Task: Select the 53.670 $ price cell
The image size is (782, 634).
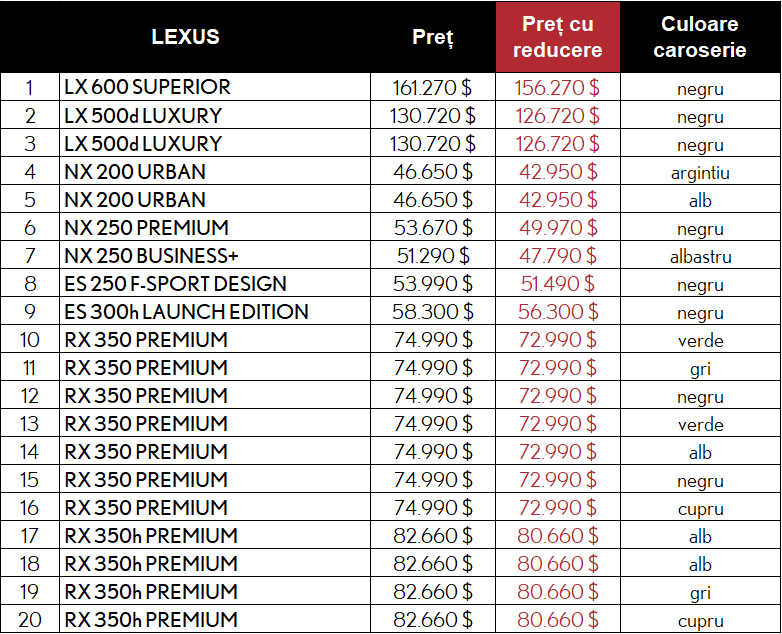Action: pyautogui.click(x=432, y=227)
